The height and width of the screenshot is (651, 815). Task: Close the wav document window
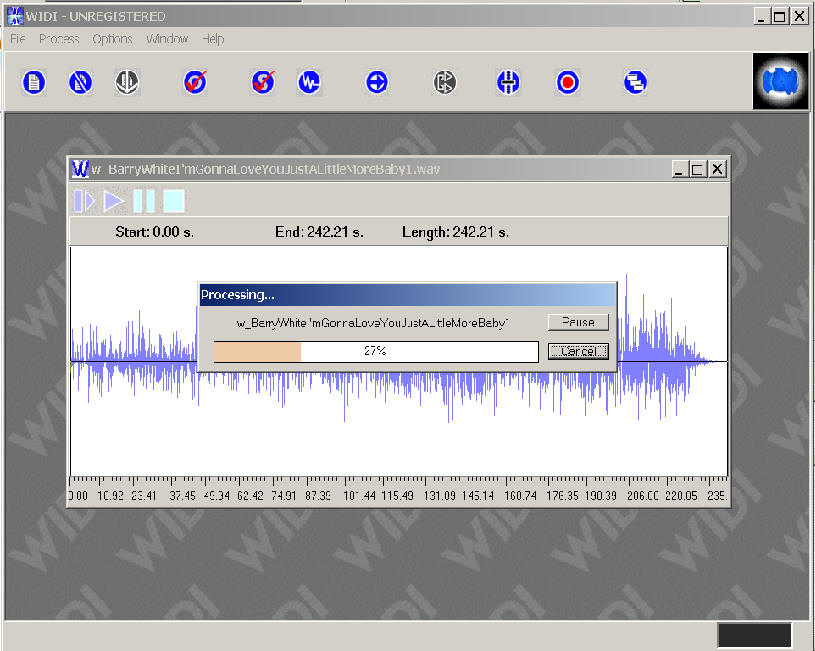tap(717, 170)
